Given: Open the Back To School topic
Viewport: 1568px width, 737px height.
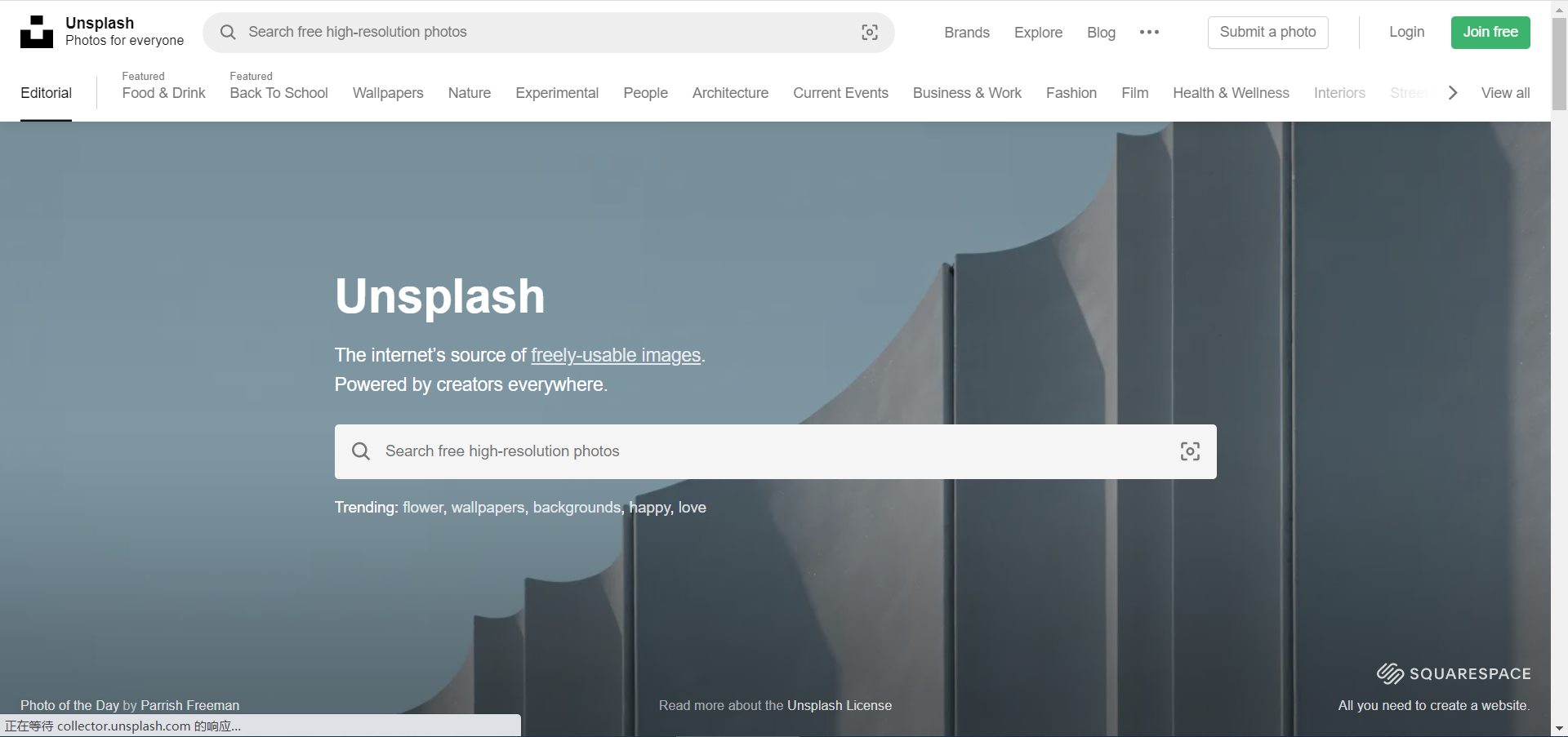Looking at the screenshot, I should coord(278,93).
